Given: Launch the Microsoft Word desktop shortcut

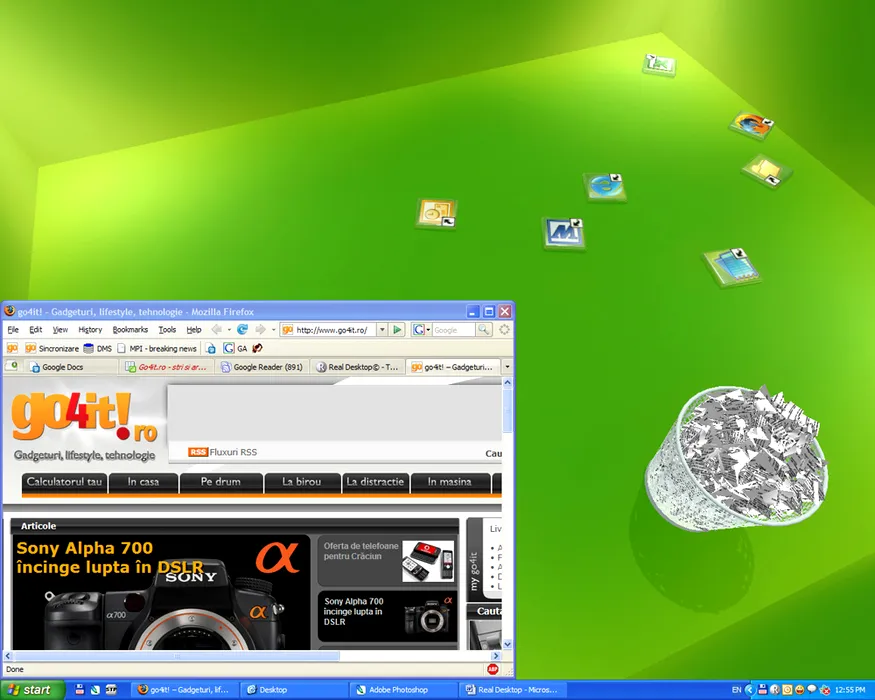Looking at the screenshot, I should click(x=563, y=232).
